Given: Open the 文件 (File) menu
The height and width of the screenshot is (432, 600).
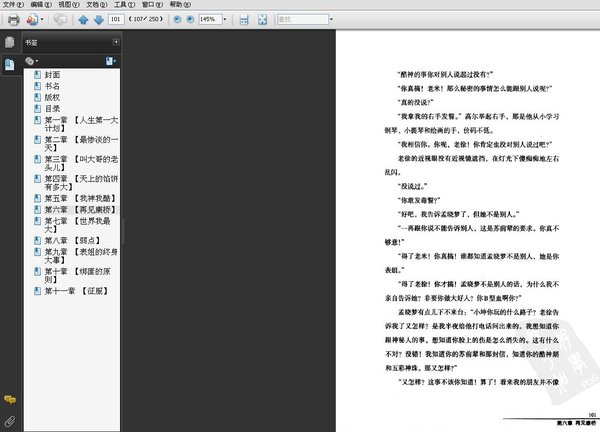Looking at the screenshot, I should (11, 5).
